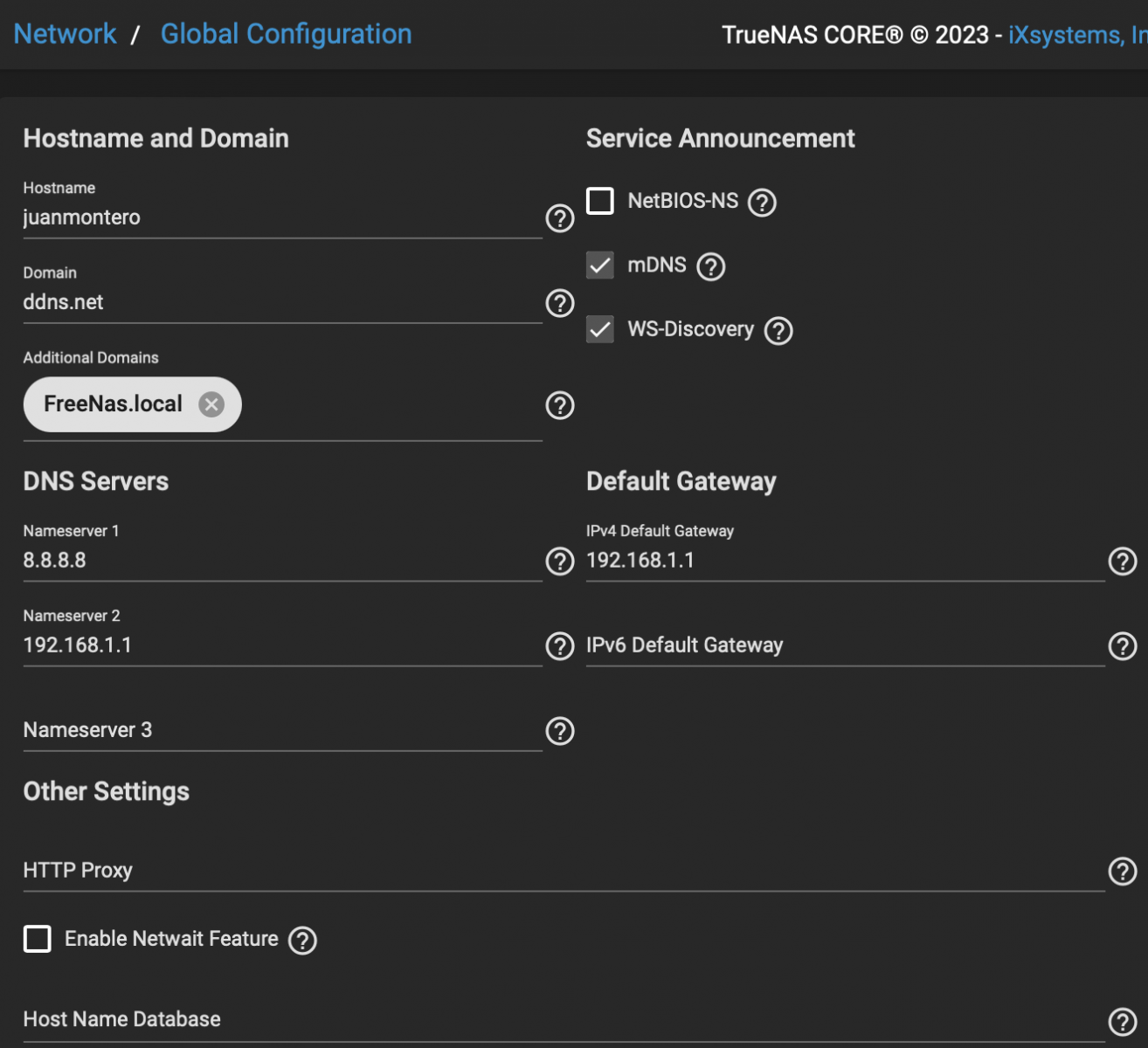Show help for Enable Netwait Feature
The width and height of the screenshot is (1148, 1048).
(302, 941)
